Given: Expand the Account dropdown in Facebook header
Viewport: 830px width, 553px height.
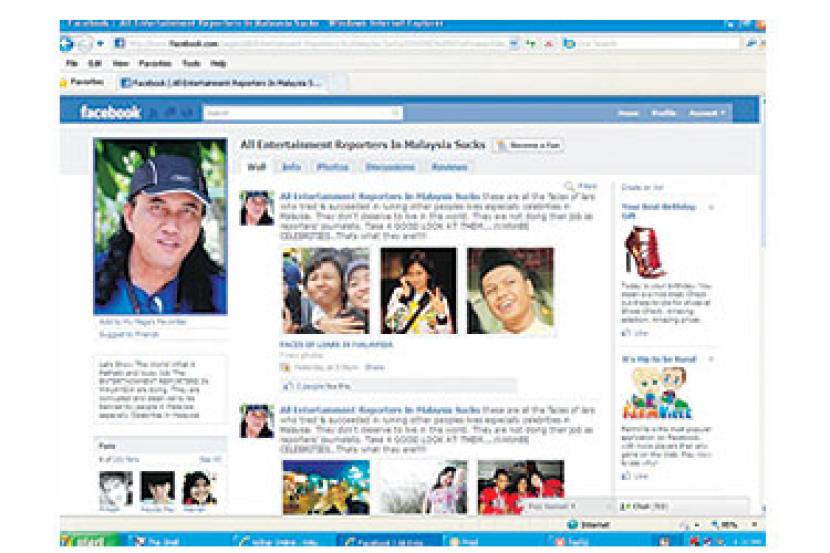Looking at the screenshot, I should tap(706, 113).
